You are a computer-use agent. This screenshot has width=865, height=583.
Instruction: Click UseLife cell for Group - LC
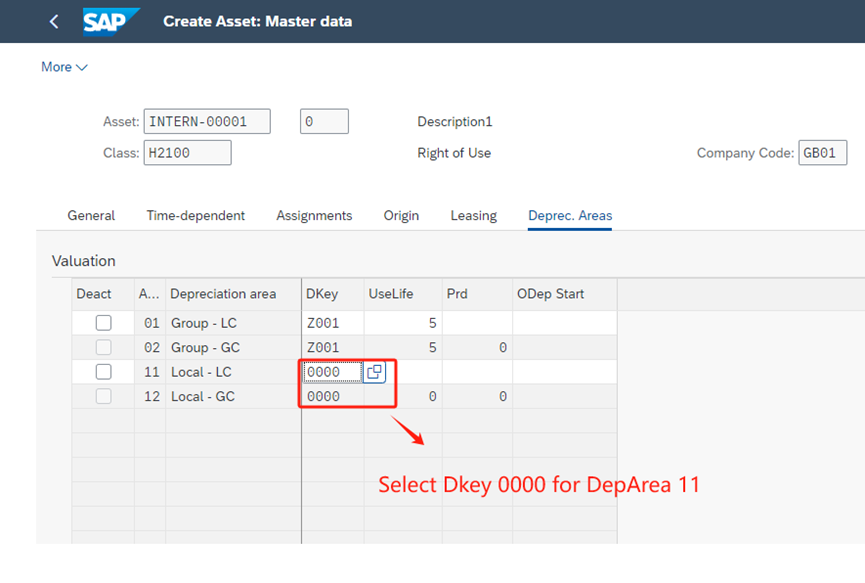tap(402, 323)
